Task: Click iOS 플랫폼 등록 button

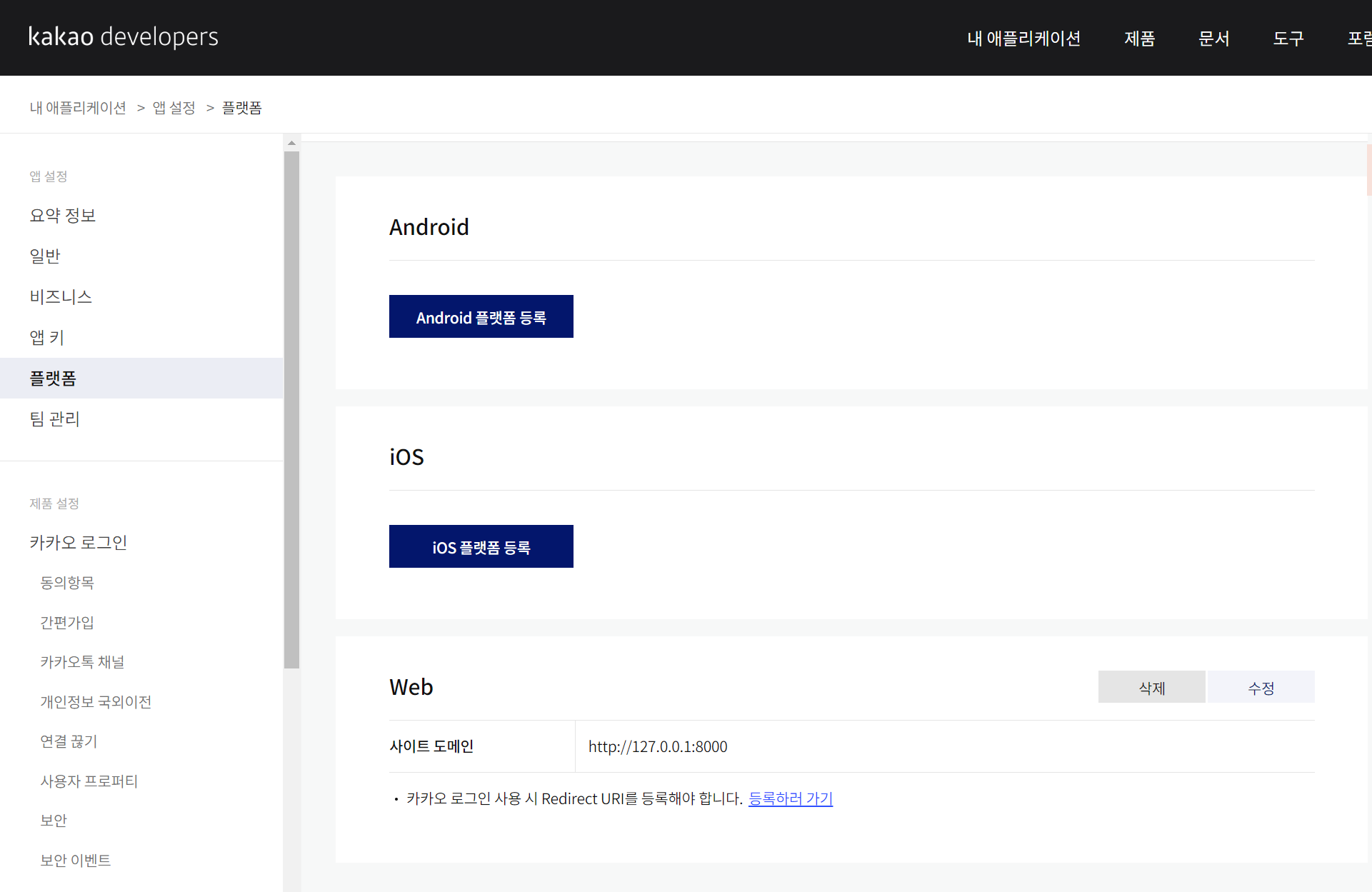Action: pos(481,546)
